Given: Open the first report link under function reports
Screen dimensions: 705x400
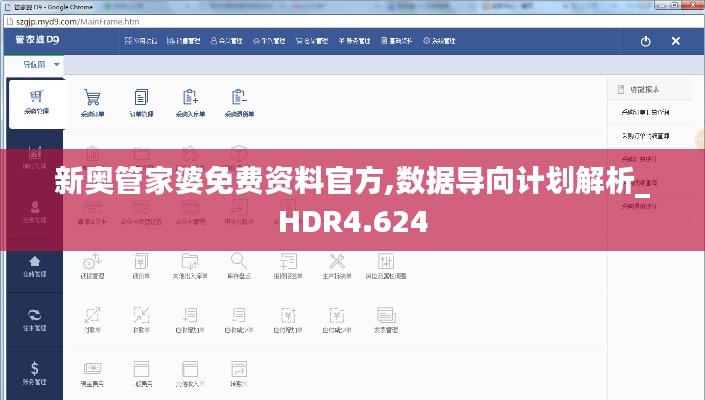Looking at the screenshot, I should 645,112.
